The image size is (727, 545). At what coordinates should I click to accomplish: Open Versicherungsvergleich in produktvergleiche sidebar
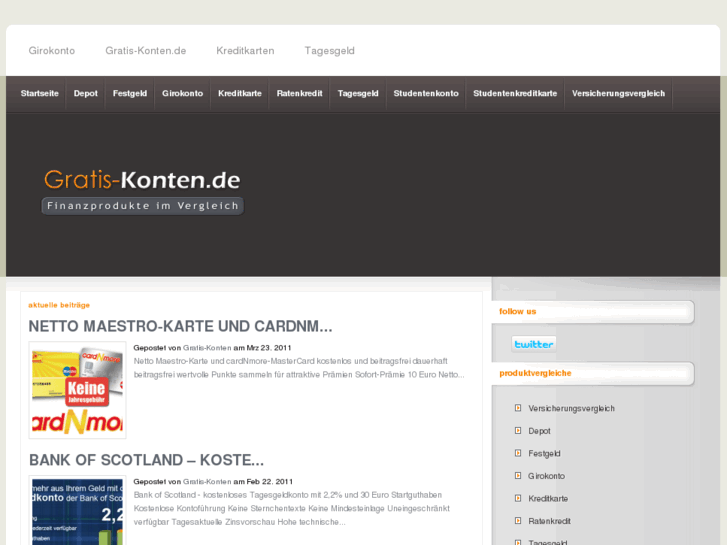tap(572, 409)
